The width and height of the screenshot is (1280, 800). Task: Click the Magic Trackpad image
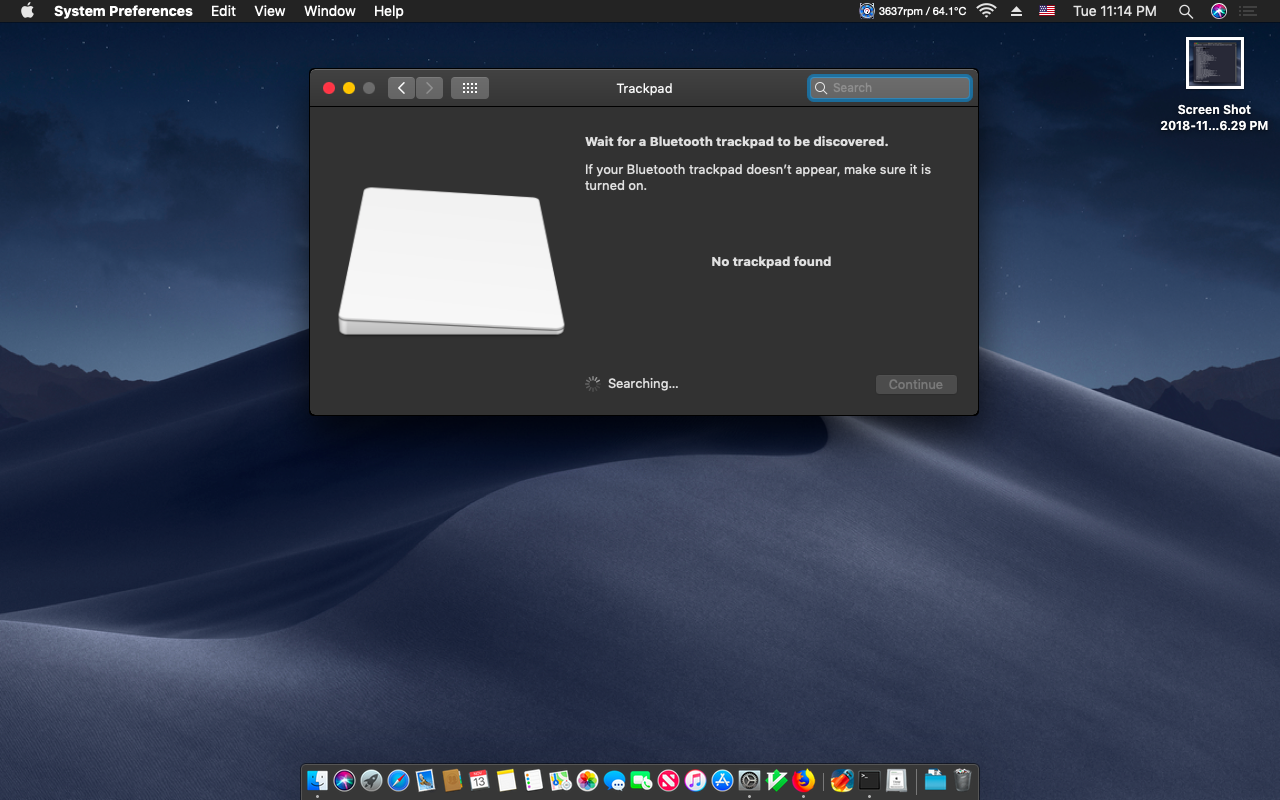[452, 261]
